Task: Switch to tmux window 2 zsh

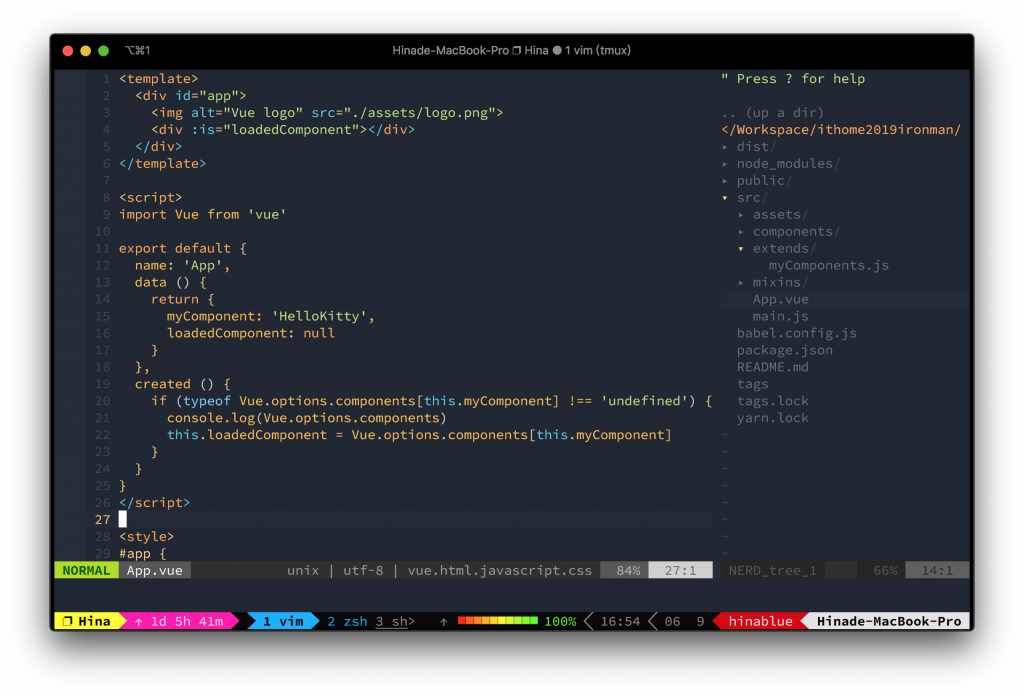Action: click(x=347, y=621)
